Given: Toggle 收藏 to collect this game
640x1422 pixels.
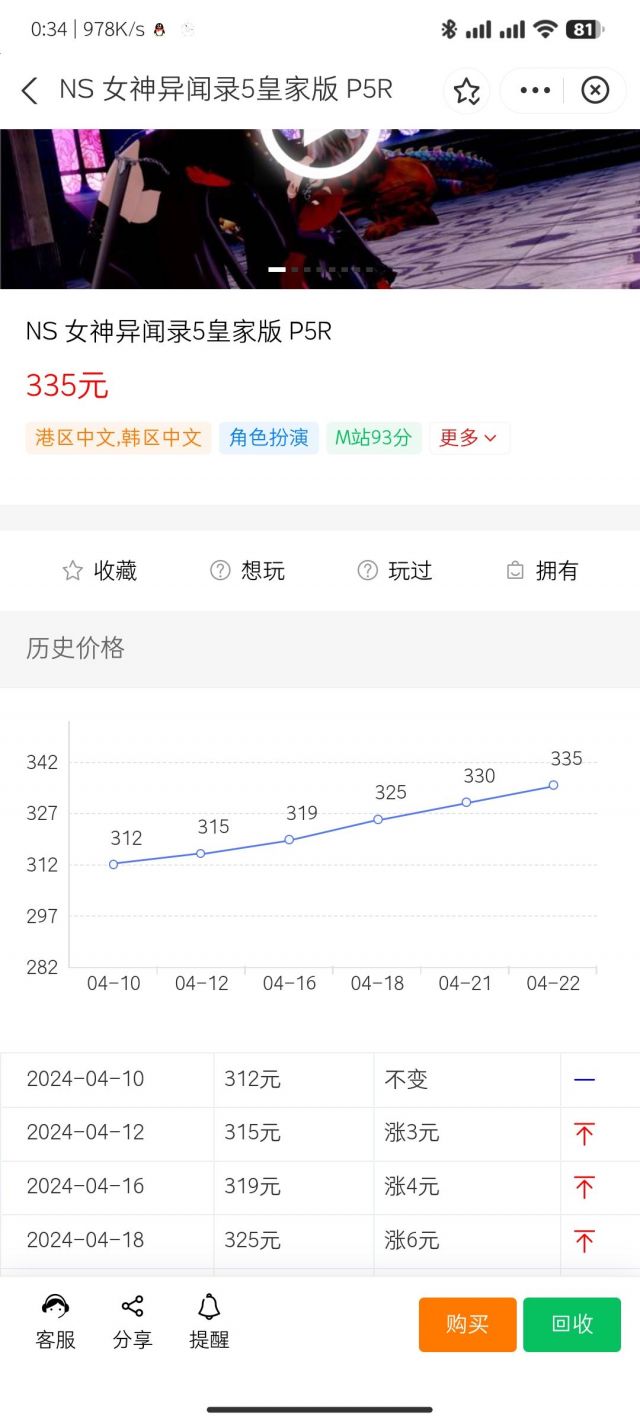Looking at the screenshot, I should coord(103,571).
